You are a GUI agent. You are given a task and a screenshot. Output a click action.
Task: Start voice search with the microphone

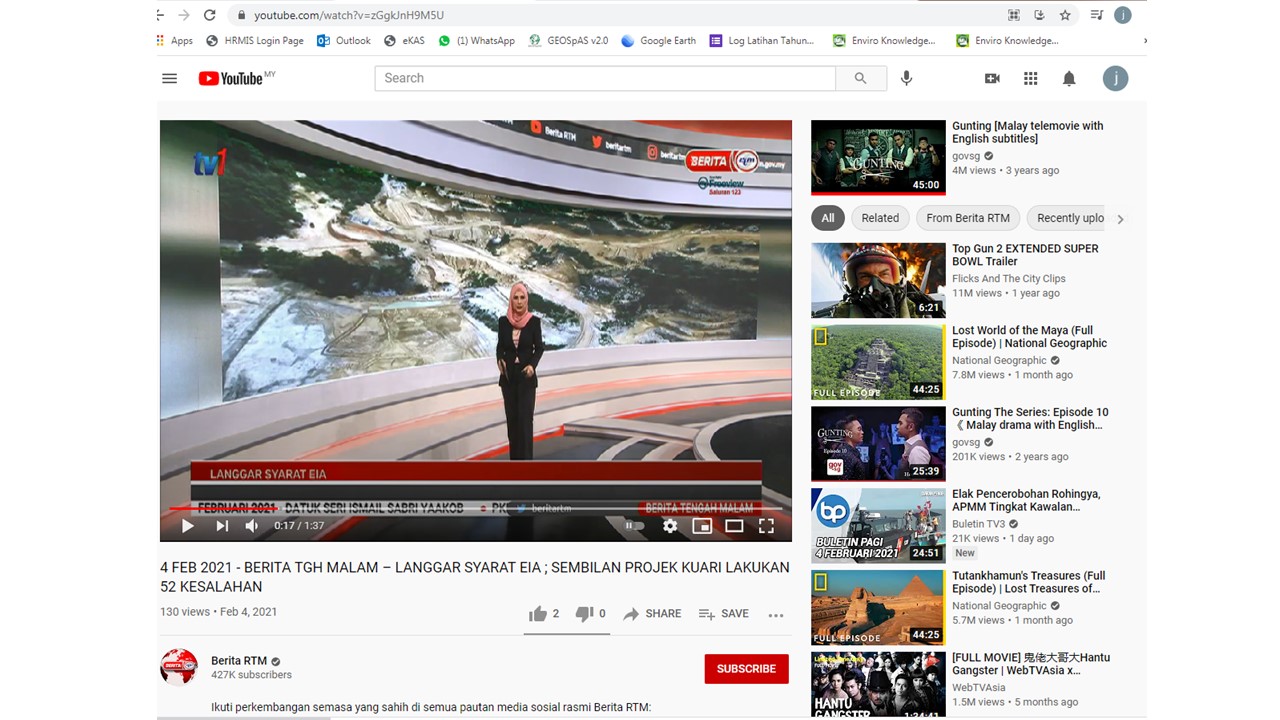[x=907, y=78]
